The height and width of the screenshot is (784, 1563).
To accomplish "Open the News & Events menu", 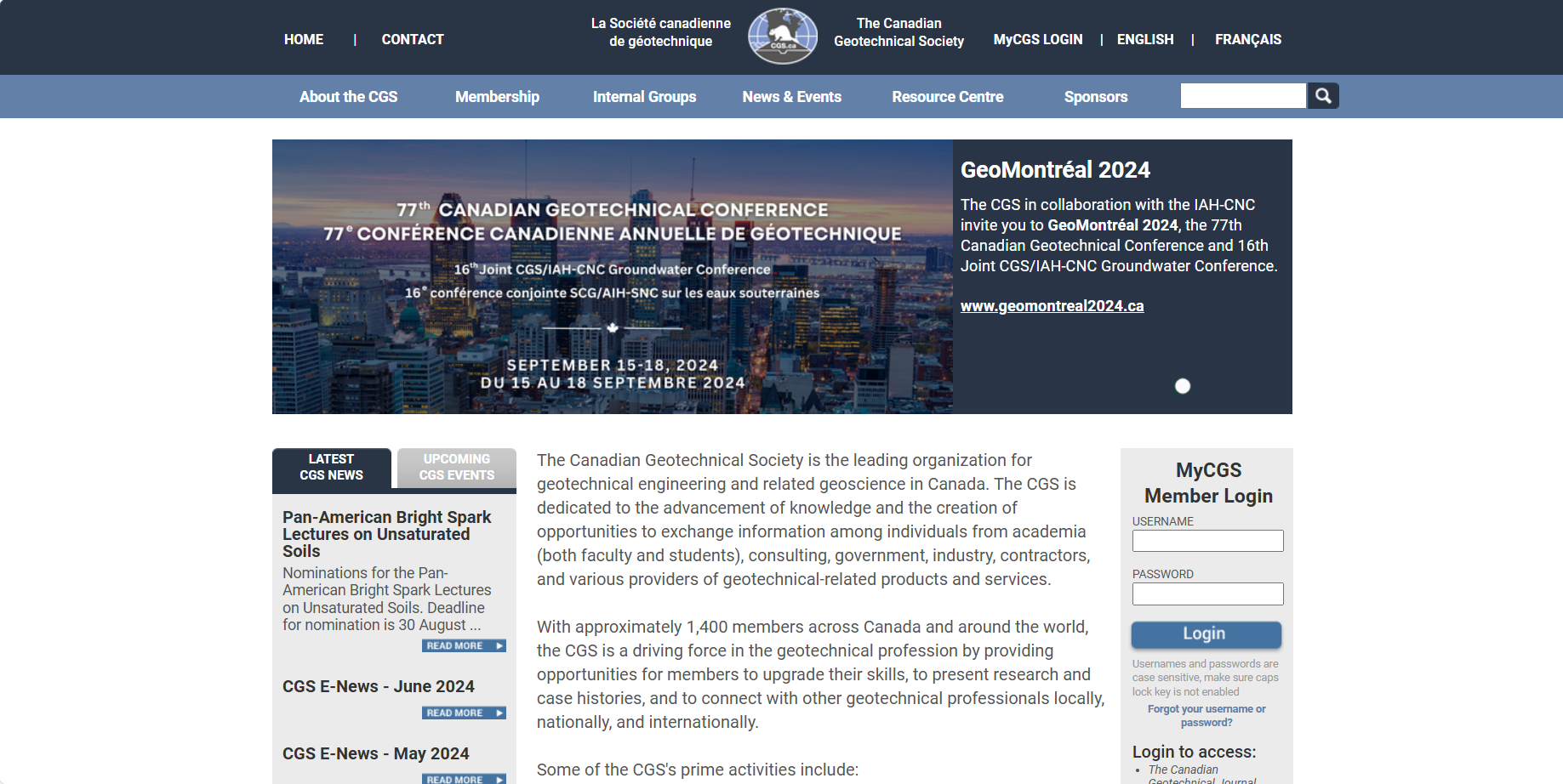I will point(791,96).
